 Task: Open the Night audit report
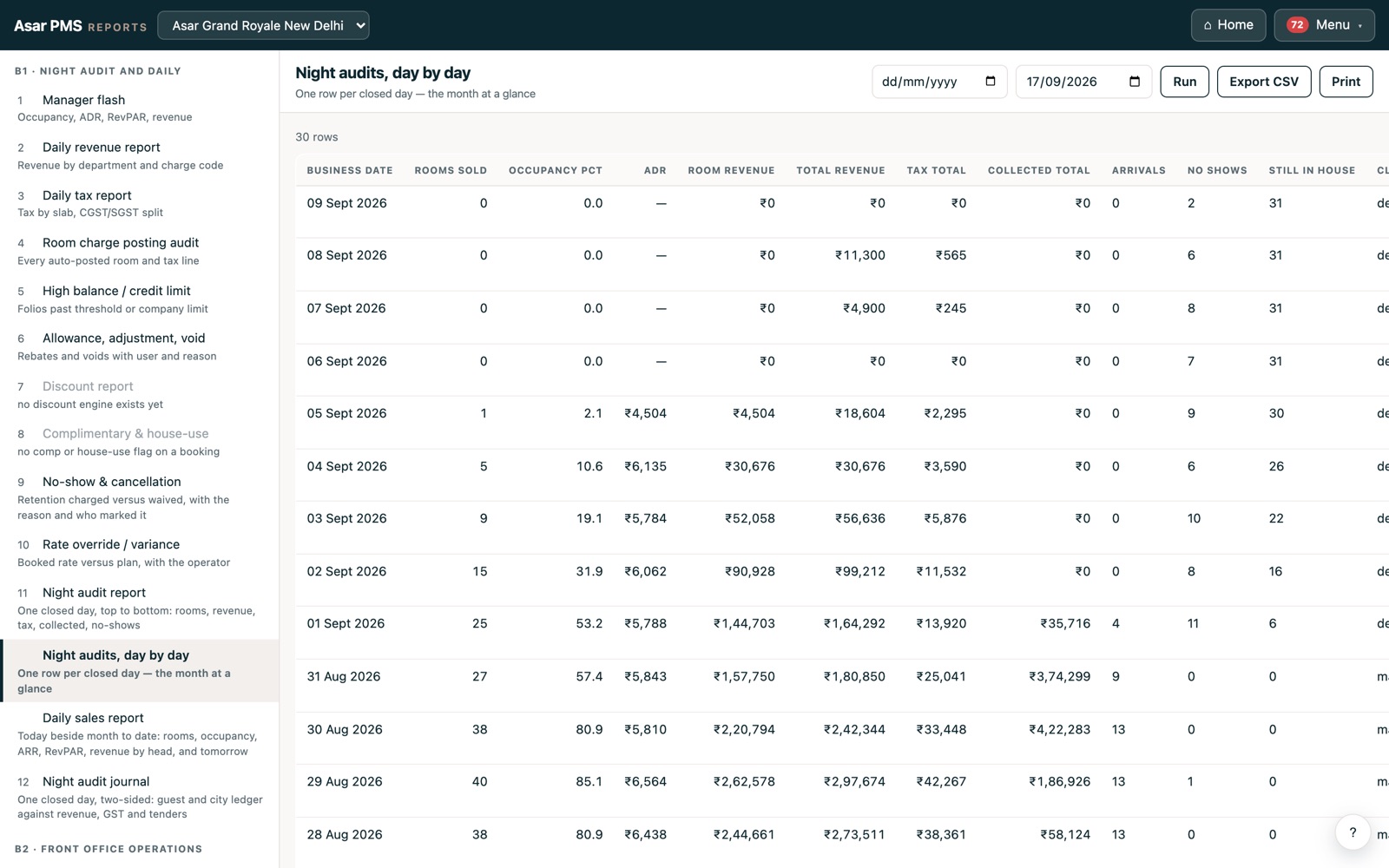139,608
